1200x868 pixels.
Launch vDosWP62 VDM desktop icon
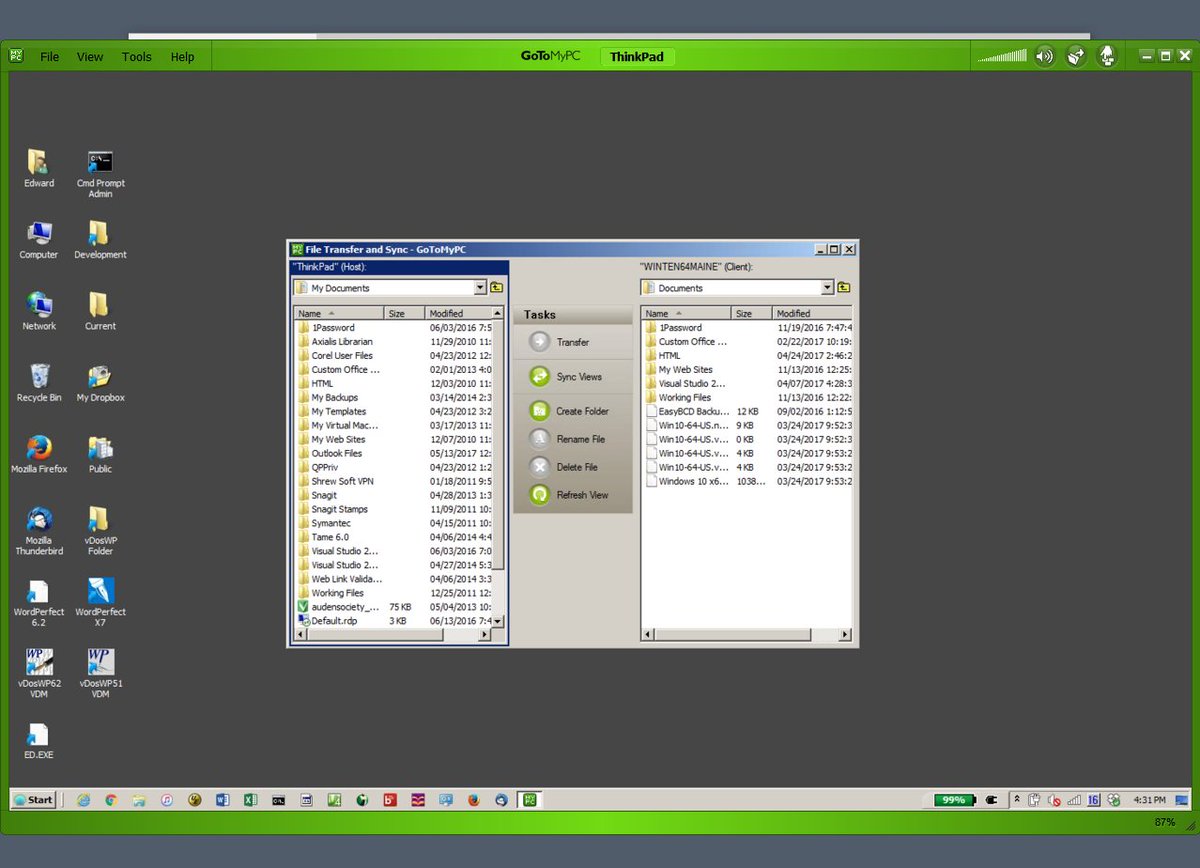tap(39, 673)
